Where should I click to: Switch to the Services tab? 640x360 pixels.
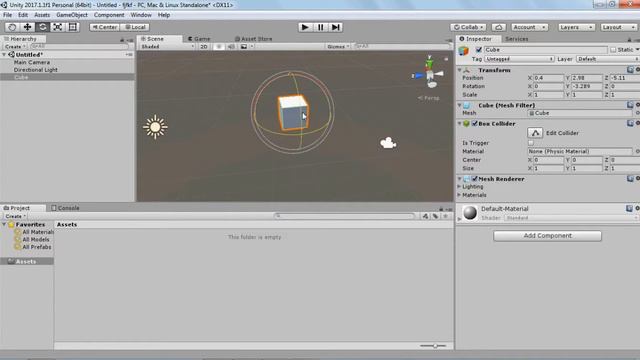[516, 39]
